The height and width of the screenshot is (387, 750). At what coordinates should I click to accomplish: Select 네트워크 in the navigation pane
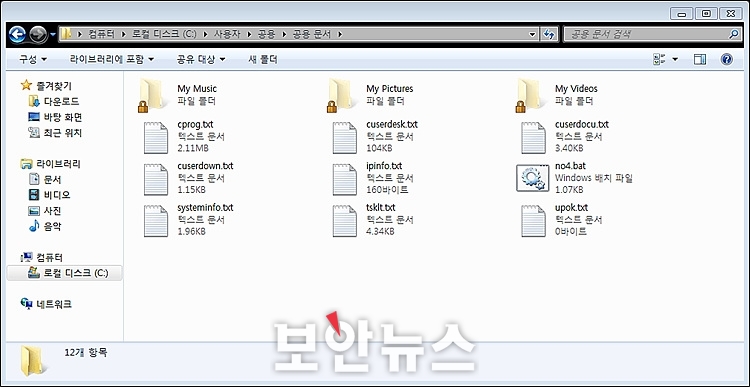pyautogui.click(x=54, y=304)
